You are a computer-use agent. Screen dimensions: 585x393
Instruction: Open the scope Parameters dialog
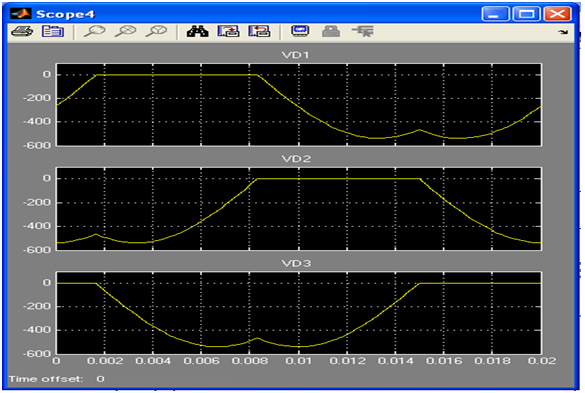coord(53,31)
